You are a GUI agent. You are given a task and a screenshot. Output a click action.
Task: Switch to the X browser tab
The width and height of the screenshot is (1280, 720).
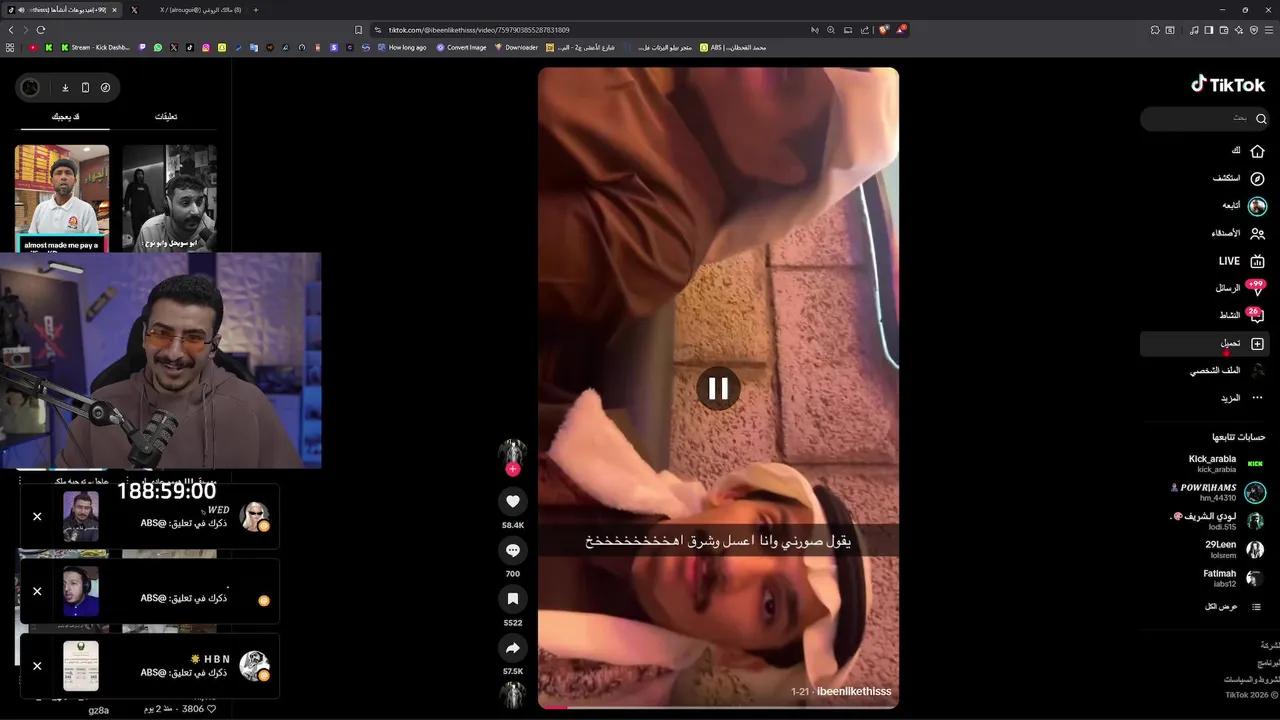point(134,10)
